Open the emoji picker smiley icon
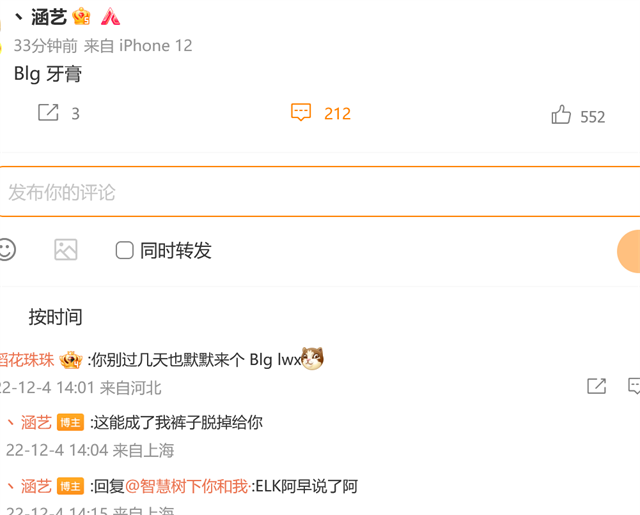The image size is (640, 515). coord(6,249)
